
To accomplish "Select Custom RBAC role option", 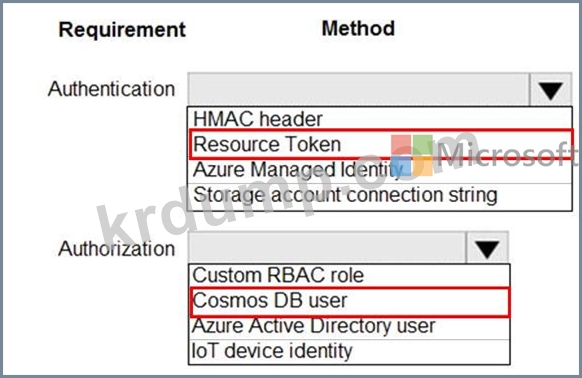I will 349,276.
